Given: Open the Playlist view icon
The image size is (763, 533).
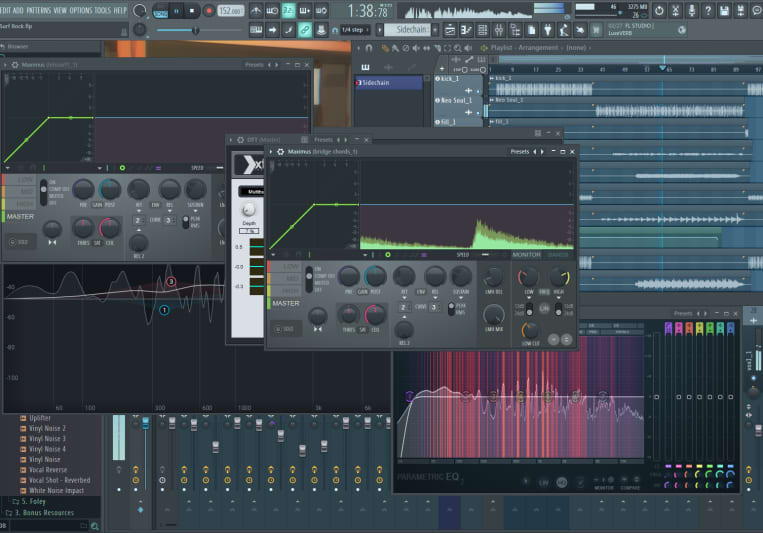Looking at the screenshot, I should coord(450,30).
